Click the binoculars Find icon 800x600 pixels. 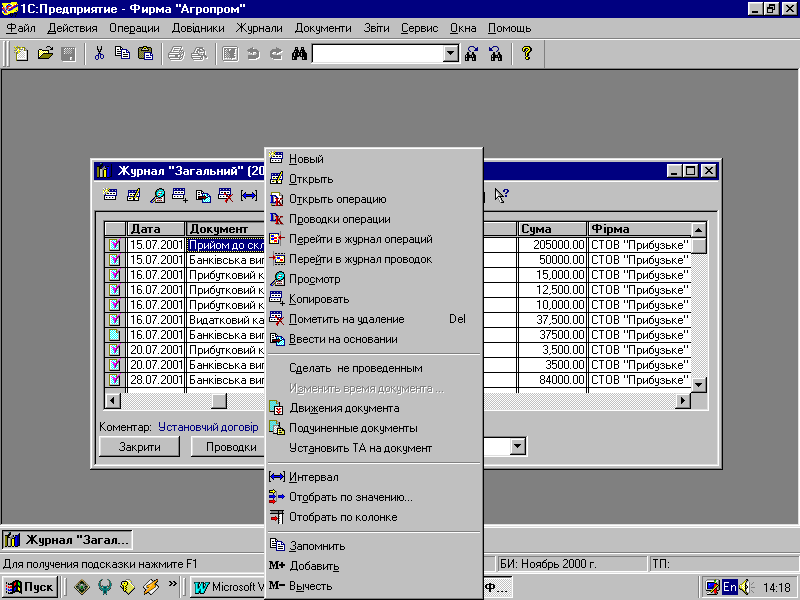pyautogui.click(x=299, y=54)
